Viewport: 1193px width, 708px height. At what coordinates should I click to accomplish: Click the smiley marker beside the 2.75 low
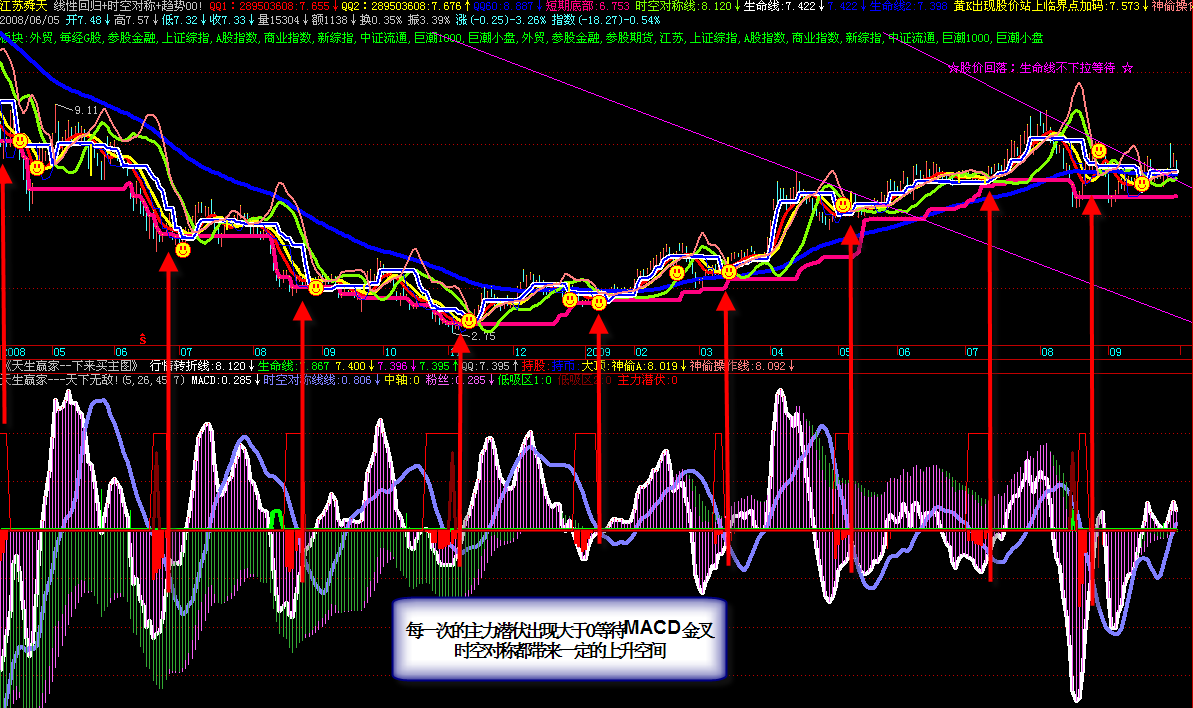pyautogui.click(x=469, y=321)
